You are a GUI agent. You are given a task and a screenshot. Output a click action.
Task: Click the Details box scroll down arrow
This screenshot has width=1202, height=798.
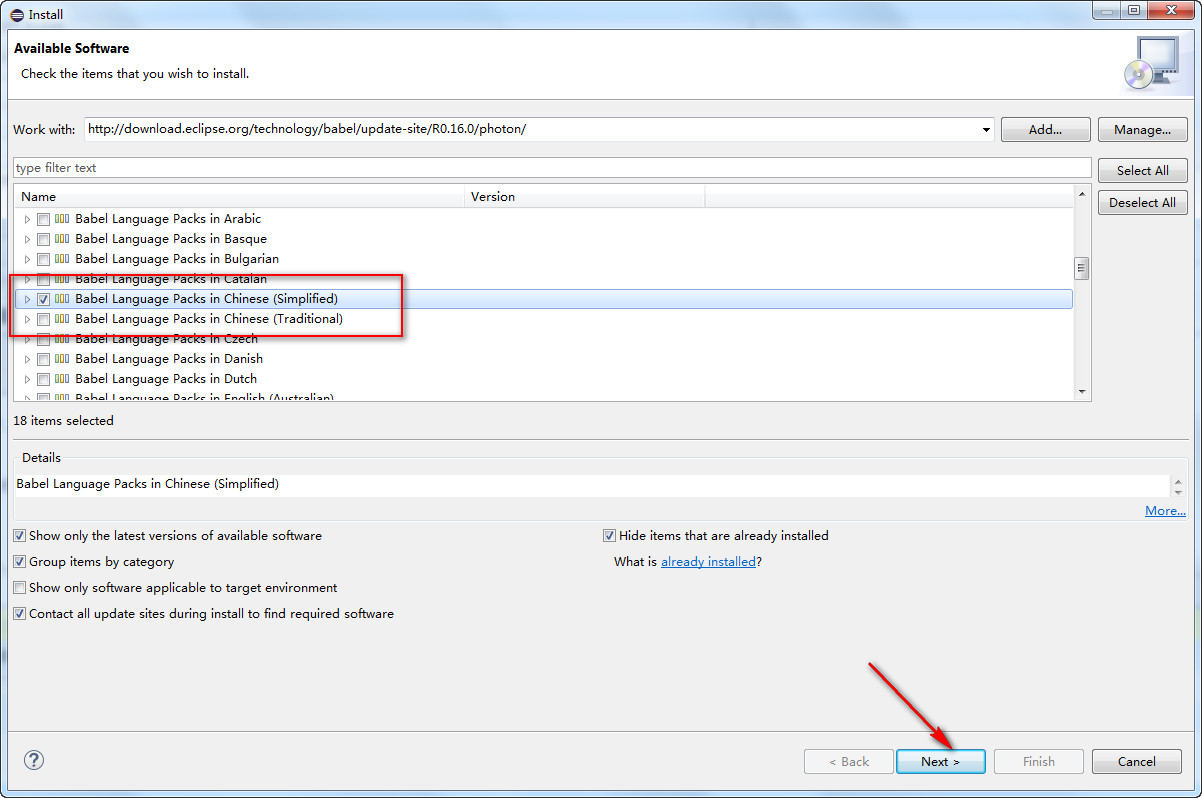1178,492
